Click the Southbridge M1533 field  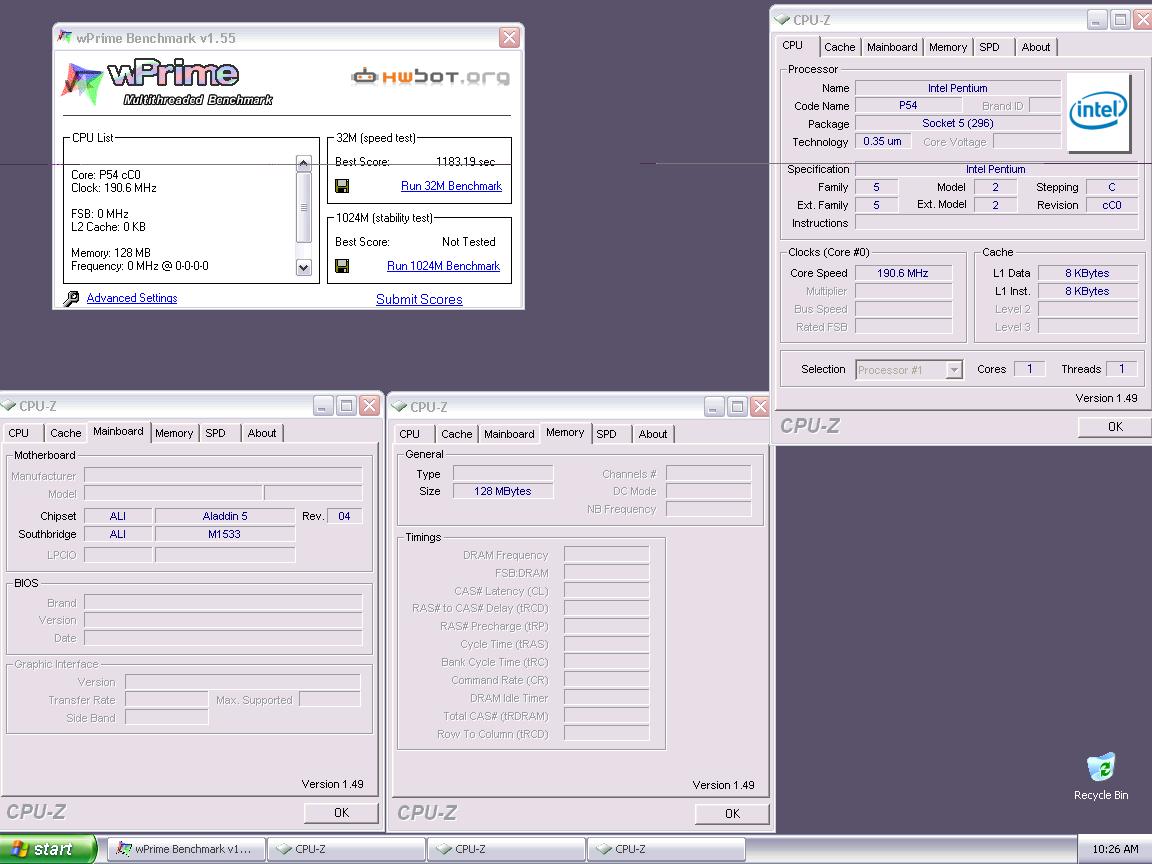pyautogui.click(x=225, y=534)
